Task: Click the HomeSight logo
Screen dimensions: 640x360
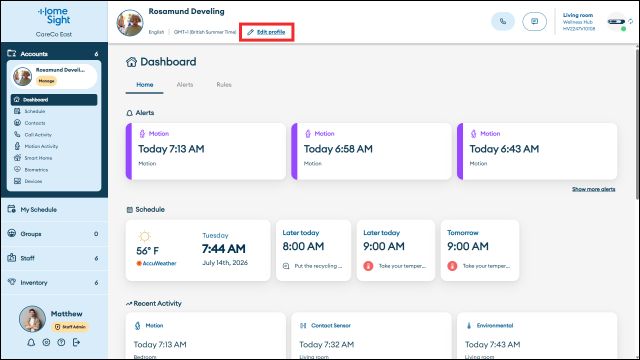Action: (54, 16)
